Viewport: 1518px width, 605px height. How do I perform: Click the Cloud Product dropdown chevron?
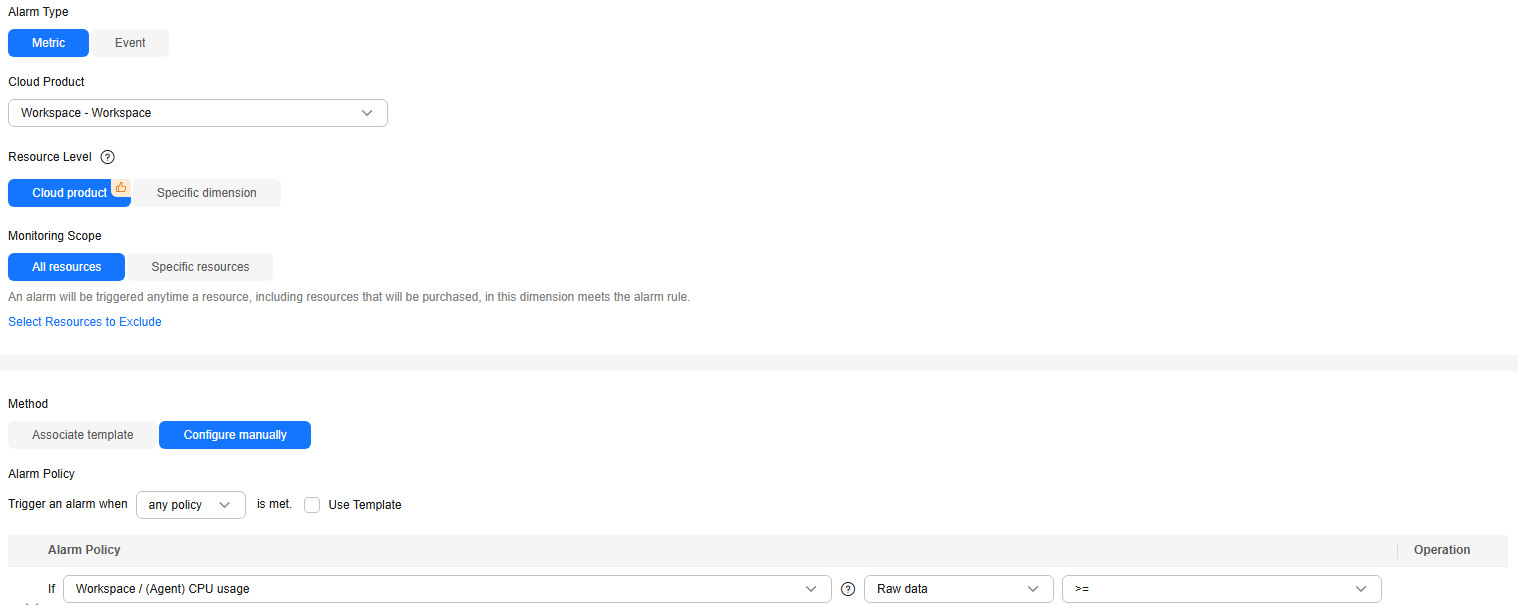367,113
